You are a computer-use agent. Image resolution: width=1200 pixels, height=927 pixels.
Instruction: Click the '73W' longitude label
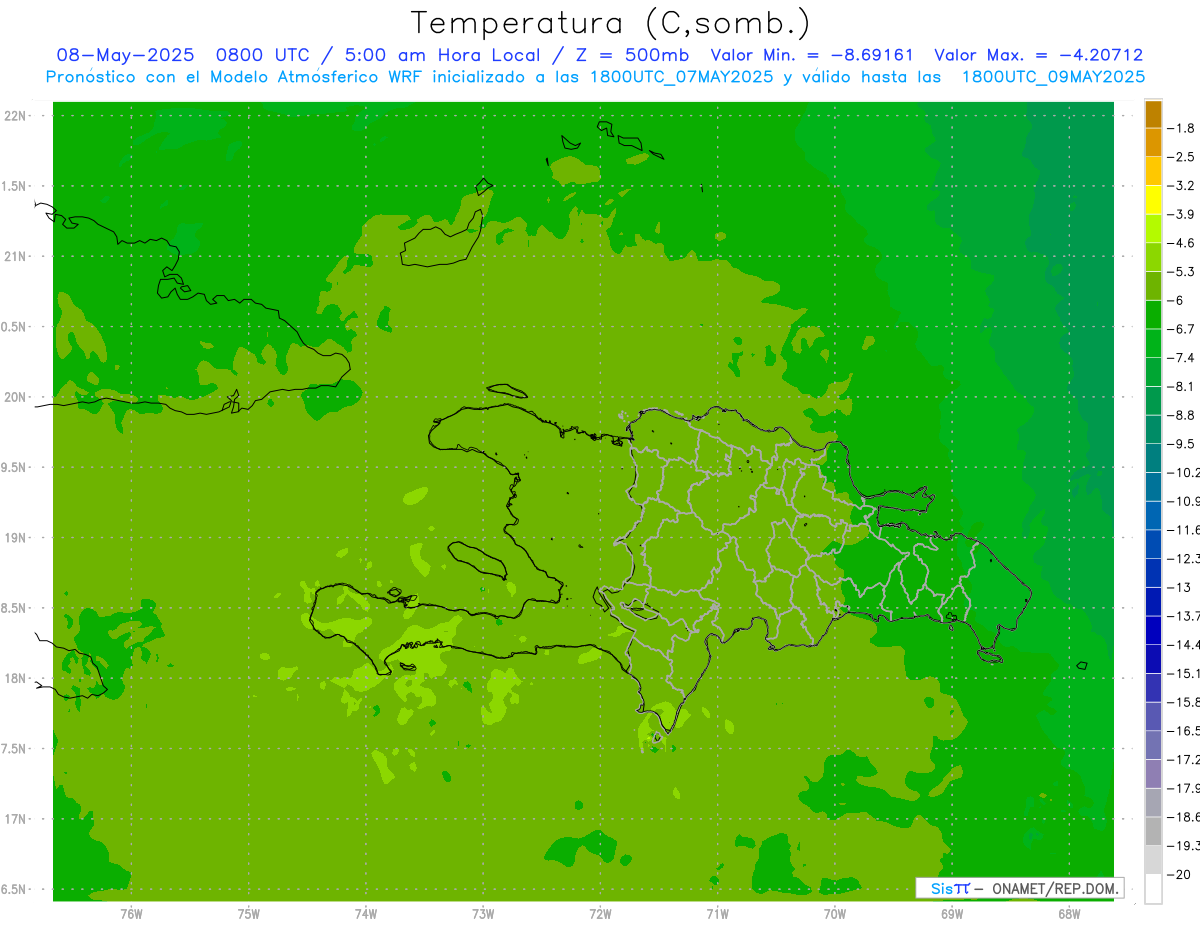(x=483, y=914)
